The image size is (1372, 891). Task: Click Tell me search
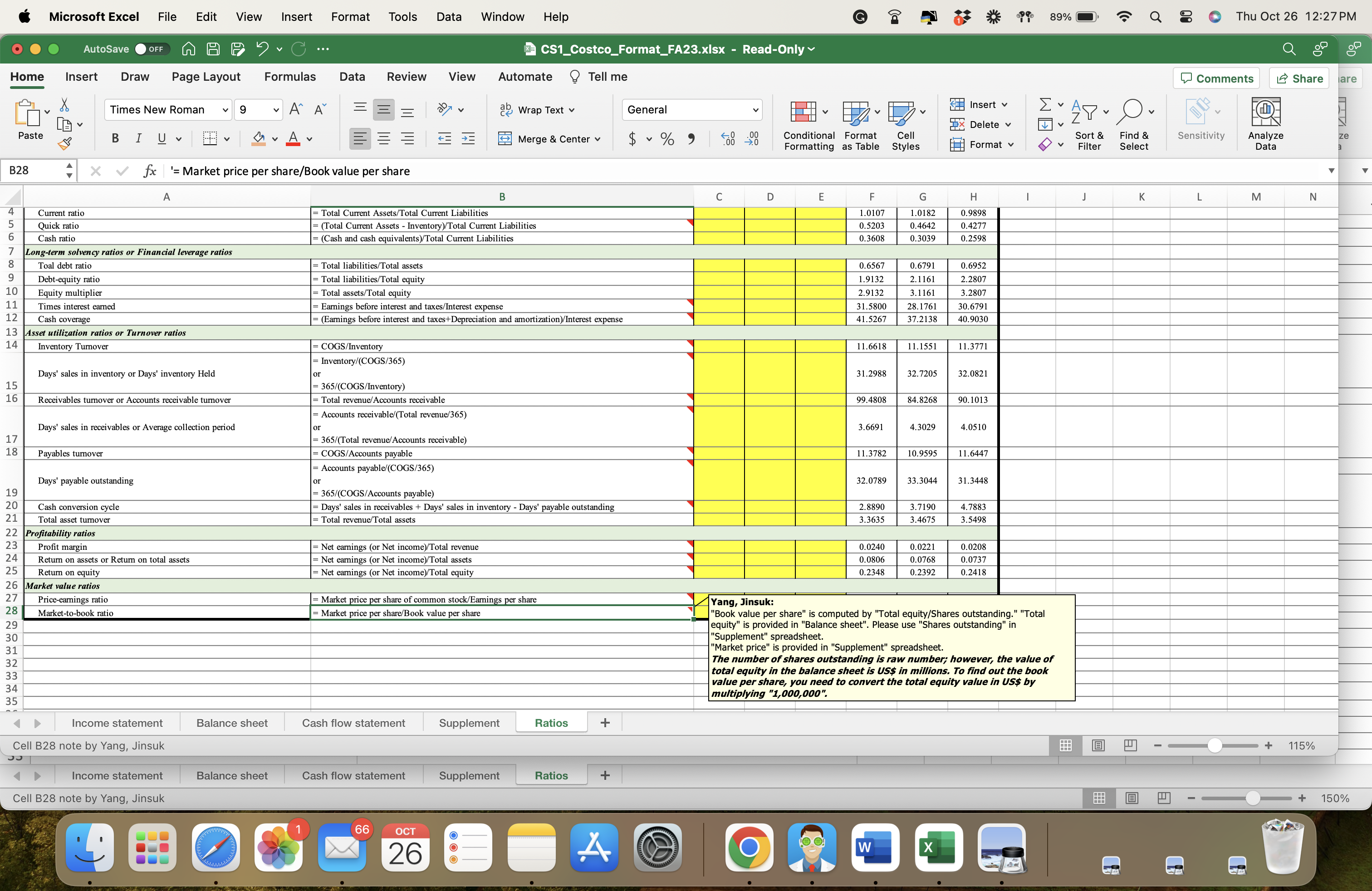click(x=598, y=77)
